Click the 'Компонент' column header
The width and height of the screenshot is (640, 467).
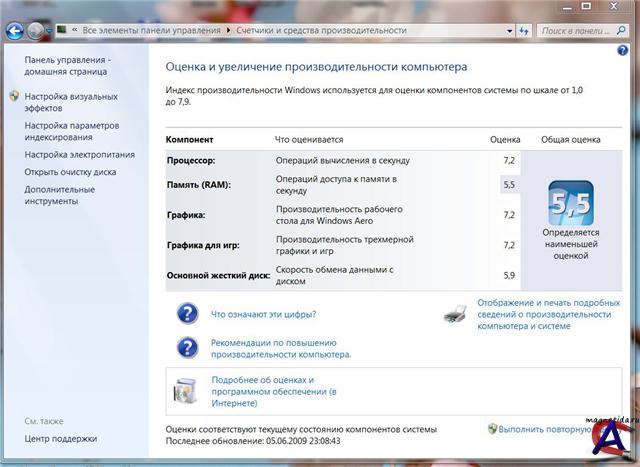(189, 140)
